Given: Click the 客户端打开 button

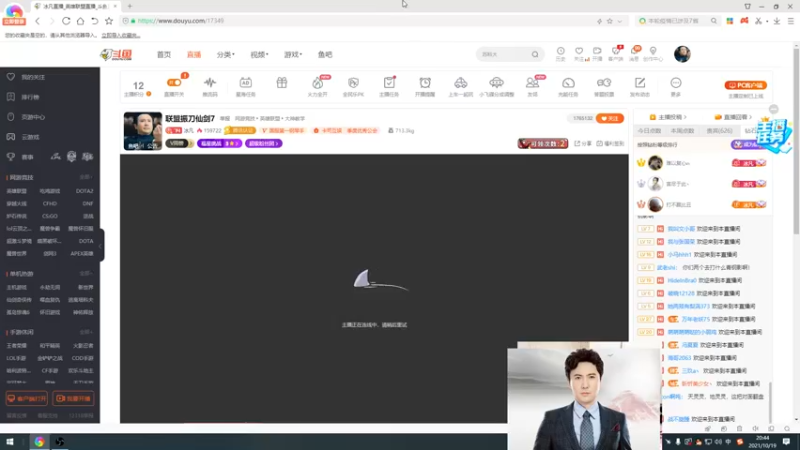Looking at the screenshot, I should coord(27,398).
